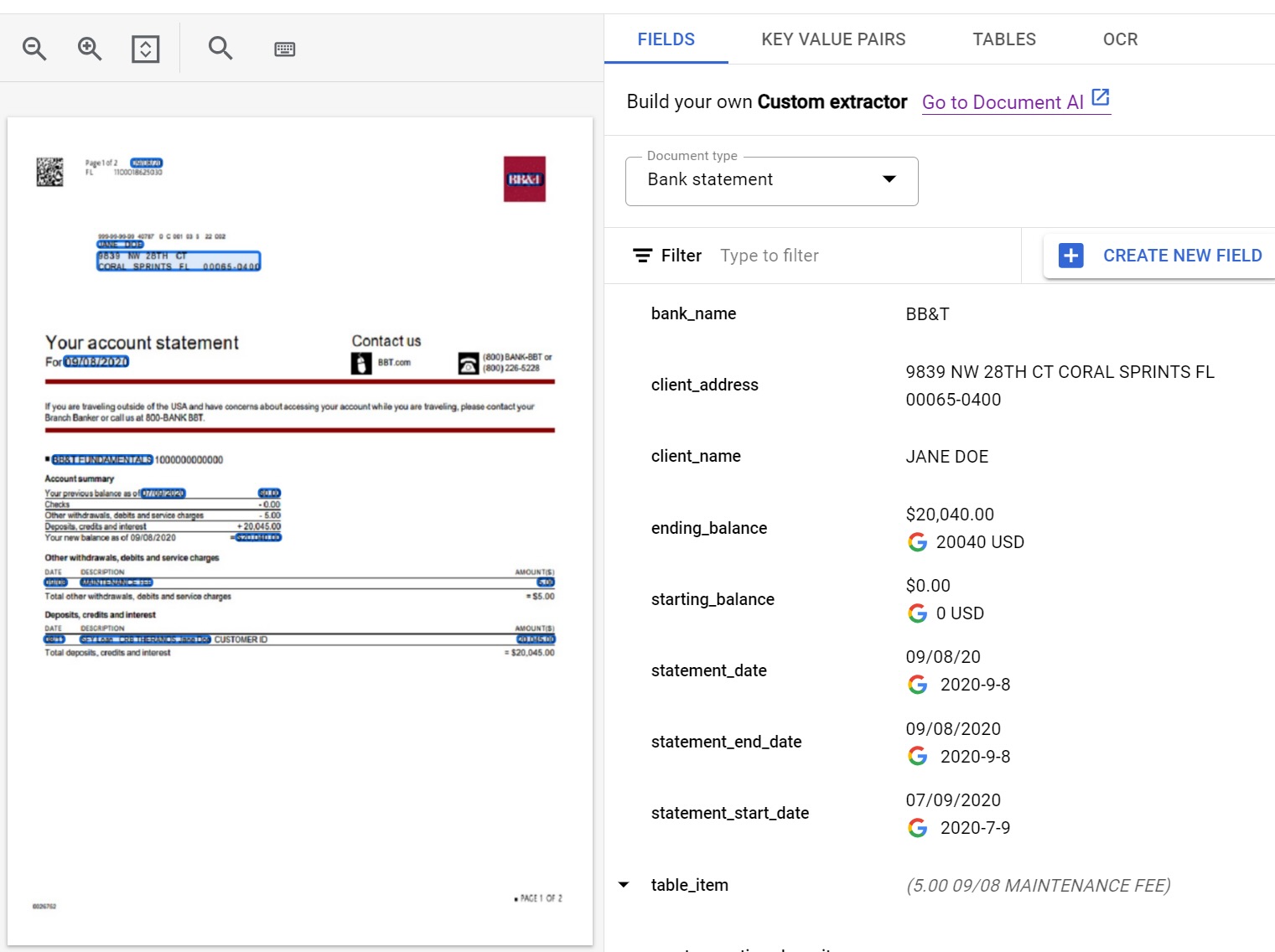Click the search magnifier icon in toolbar
Screen dimensions: 1275x952
coord(220,48)
